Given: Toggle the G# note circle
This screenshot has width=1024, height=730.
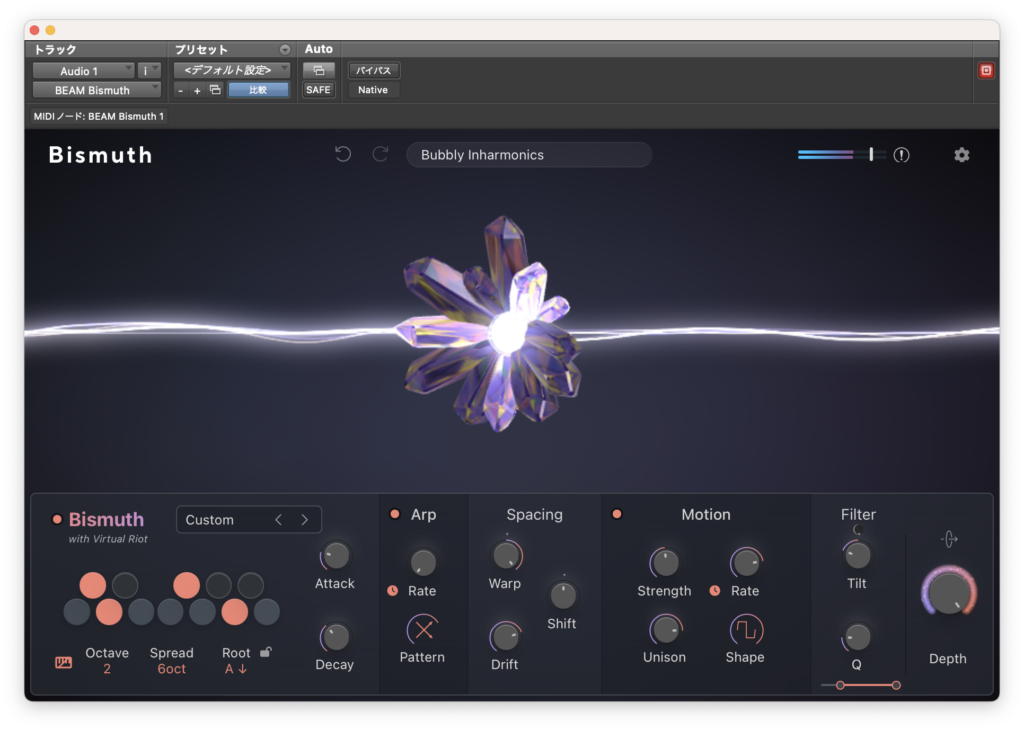Looking at the screenshot, I should [x=218, y=585].
